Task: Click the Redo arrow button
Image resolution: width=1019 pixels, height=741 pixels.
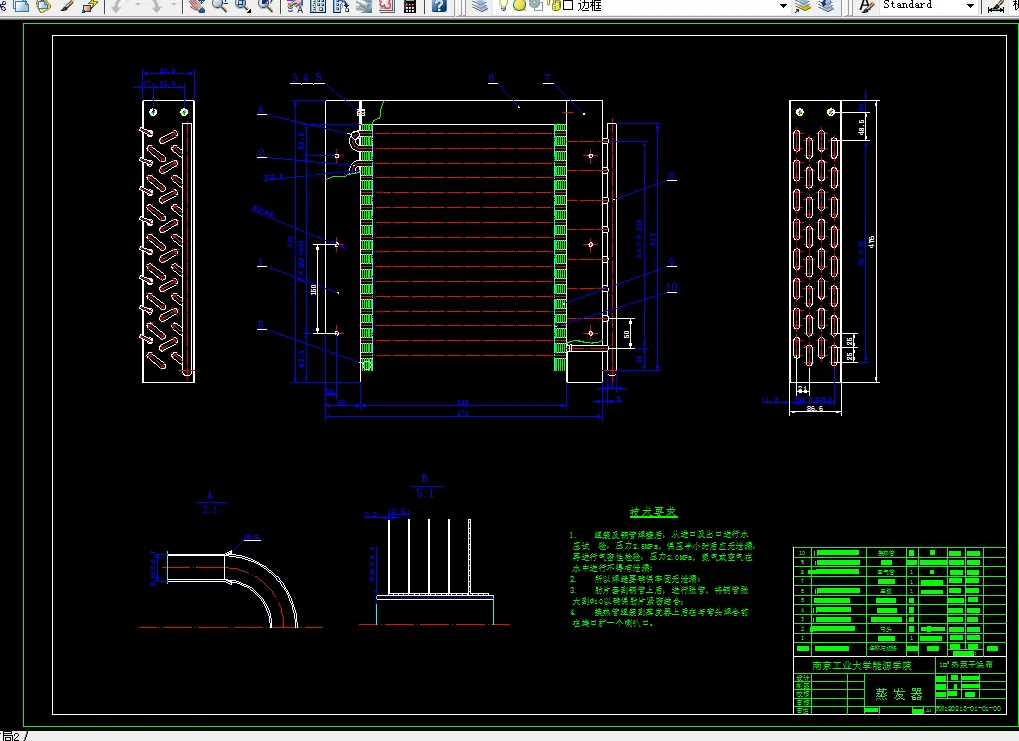Action: coord(156,5)
